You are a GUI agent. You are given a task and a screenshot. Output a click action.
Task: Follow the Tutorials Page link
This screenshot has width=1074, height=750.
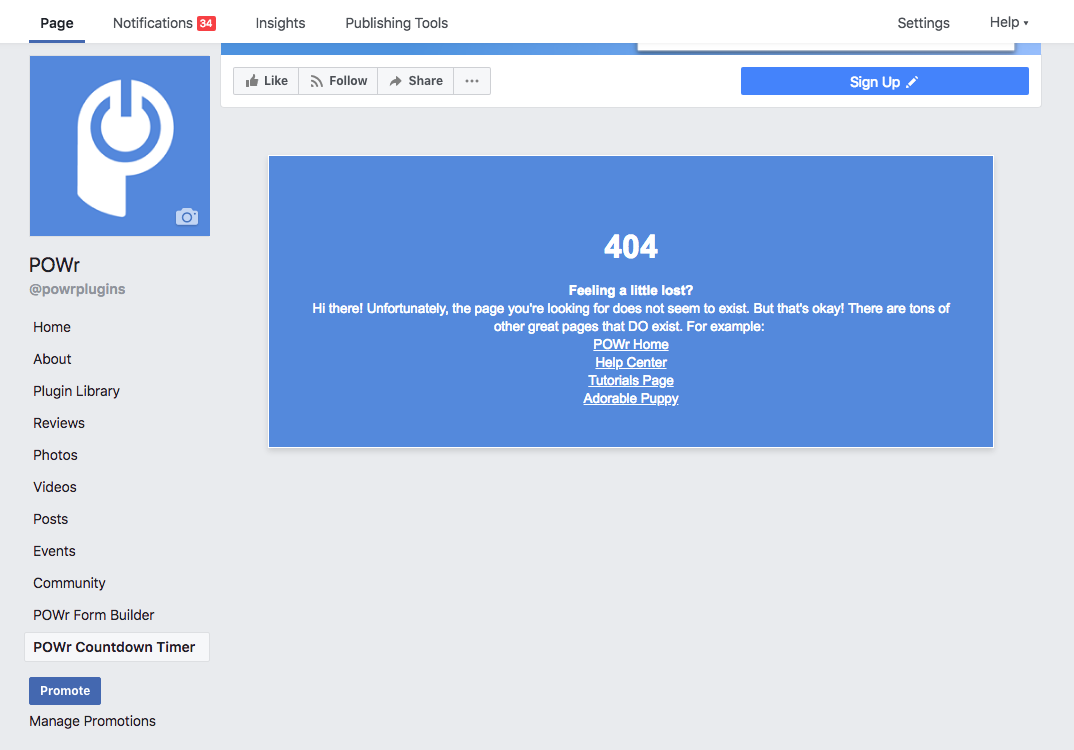(631, 380)
